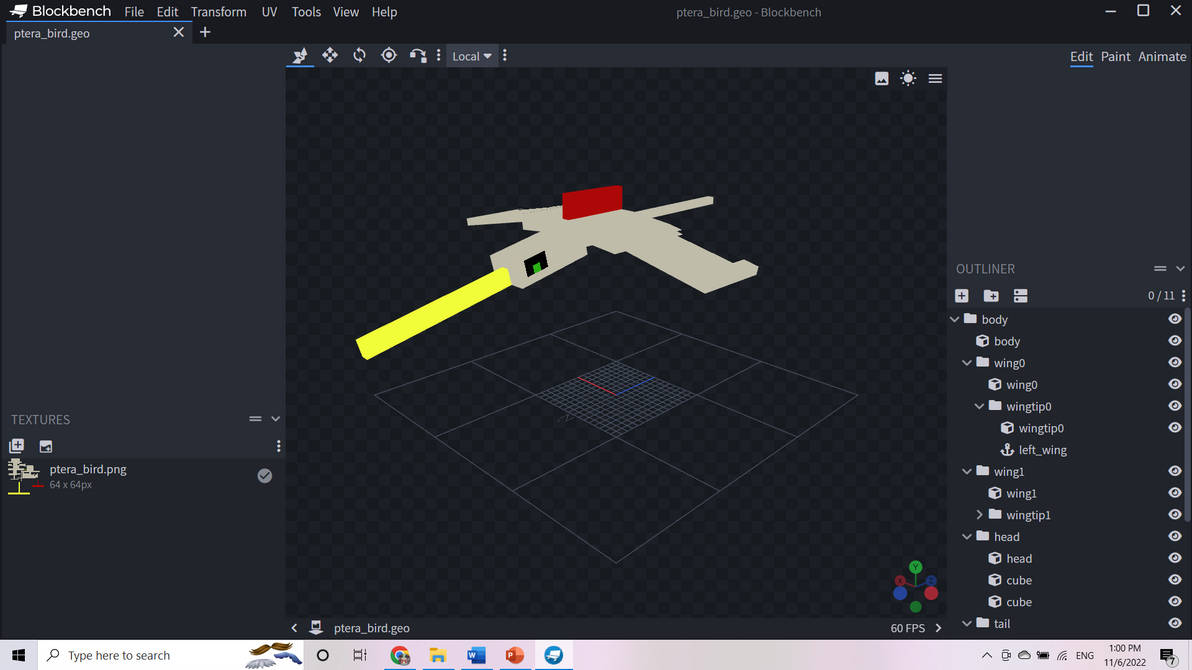Hide the head group
Screen dimensions: 1192x670
(1175, 537)
